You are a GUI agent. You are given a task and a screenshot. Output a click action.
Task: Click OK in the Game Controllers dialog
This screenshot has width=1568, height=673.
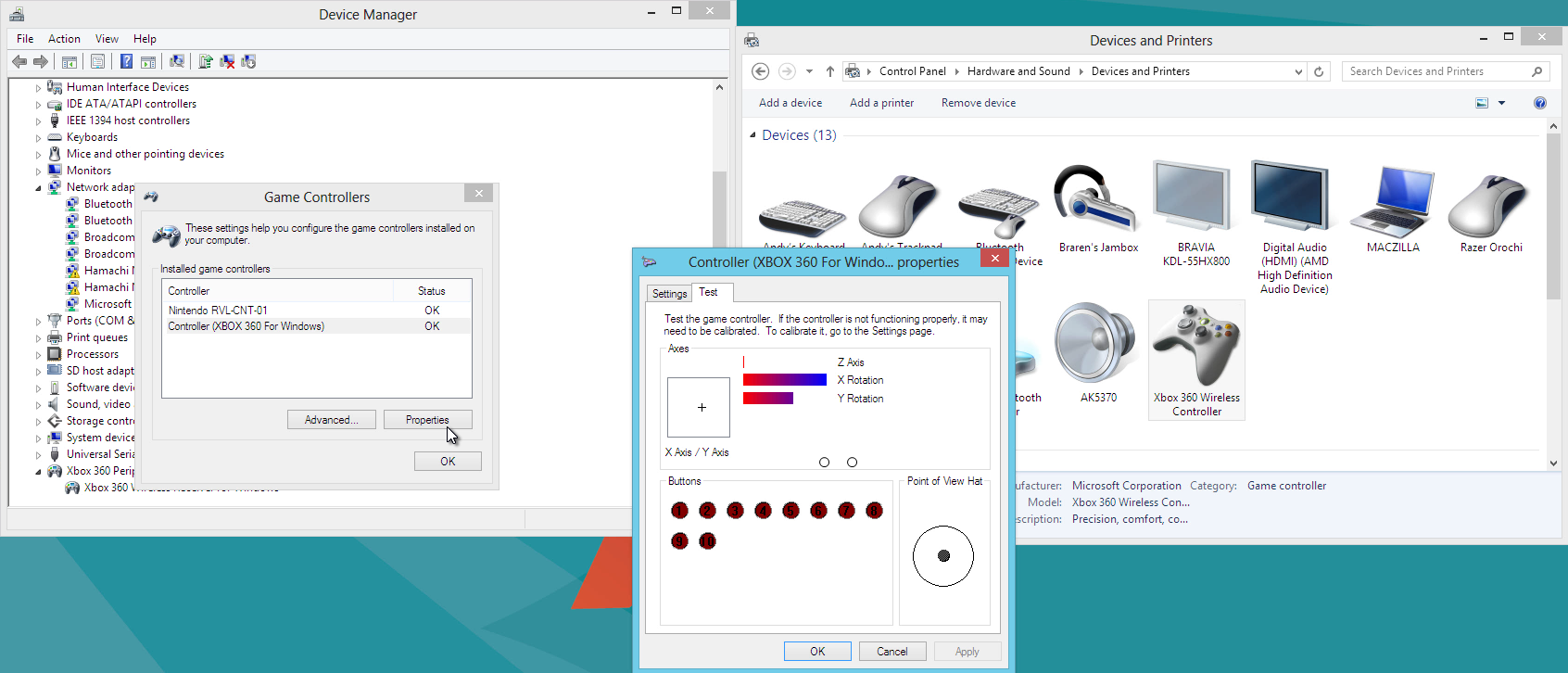448,462
